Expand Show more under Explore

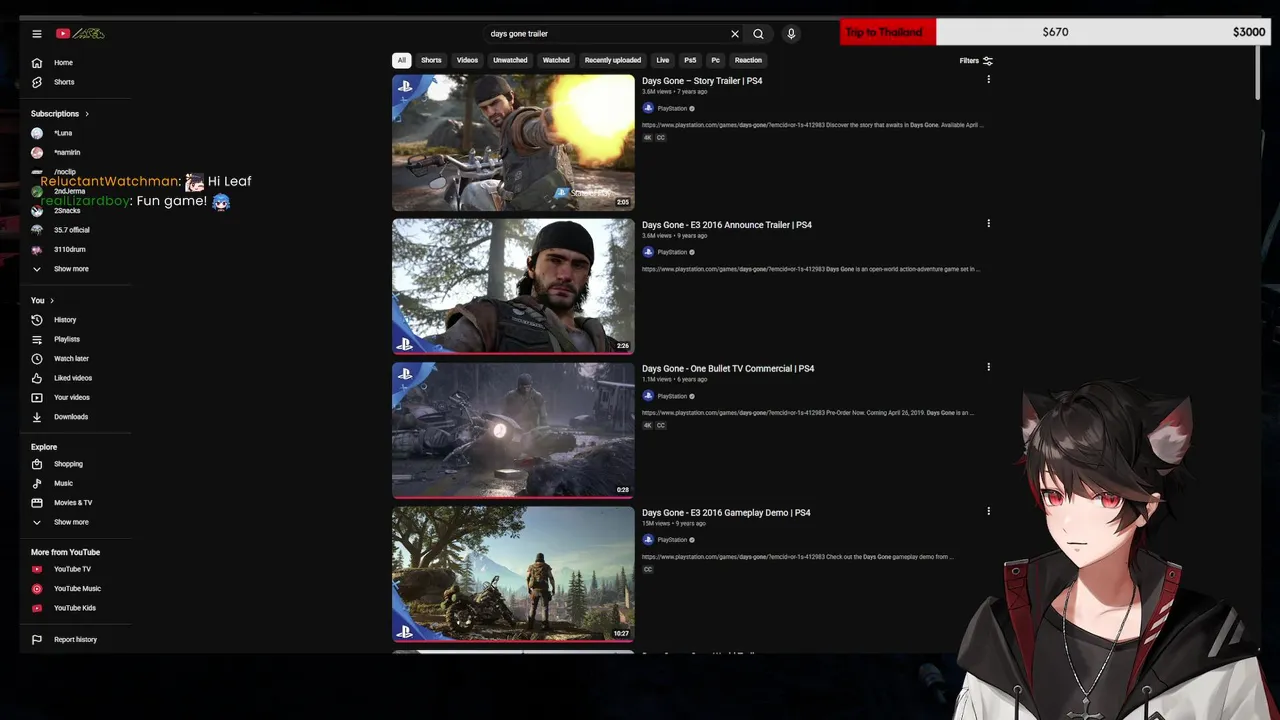pyautogui.click(x=71, y=522)
